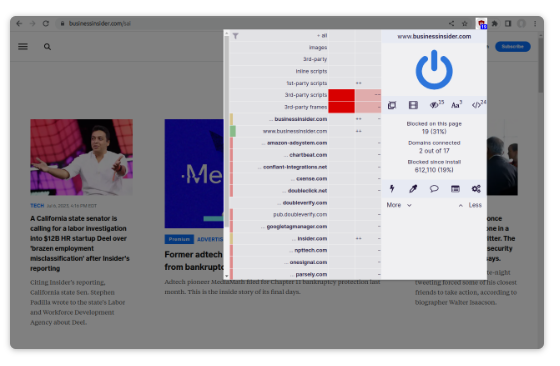
Task: Open the Chrome side panel icon
Action: (x=508, y=24)
